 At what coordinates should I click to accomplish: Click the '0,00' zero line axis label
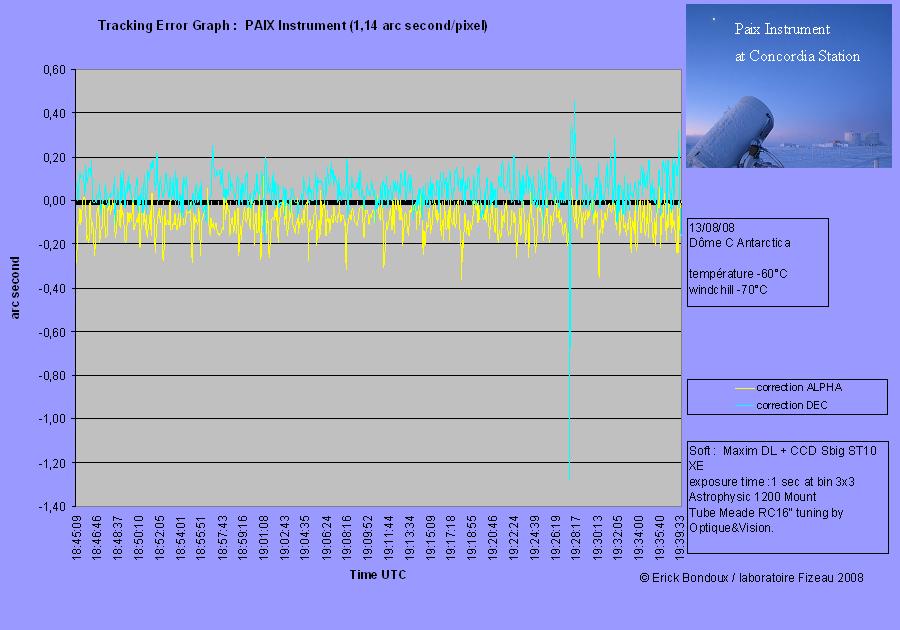[55, 201]
